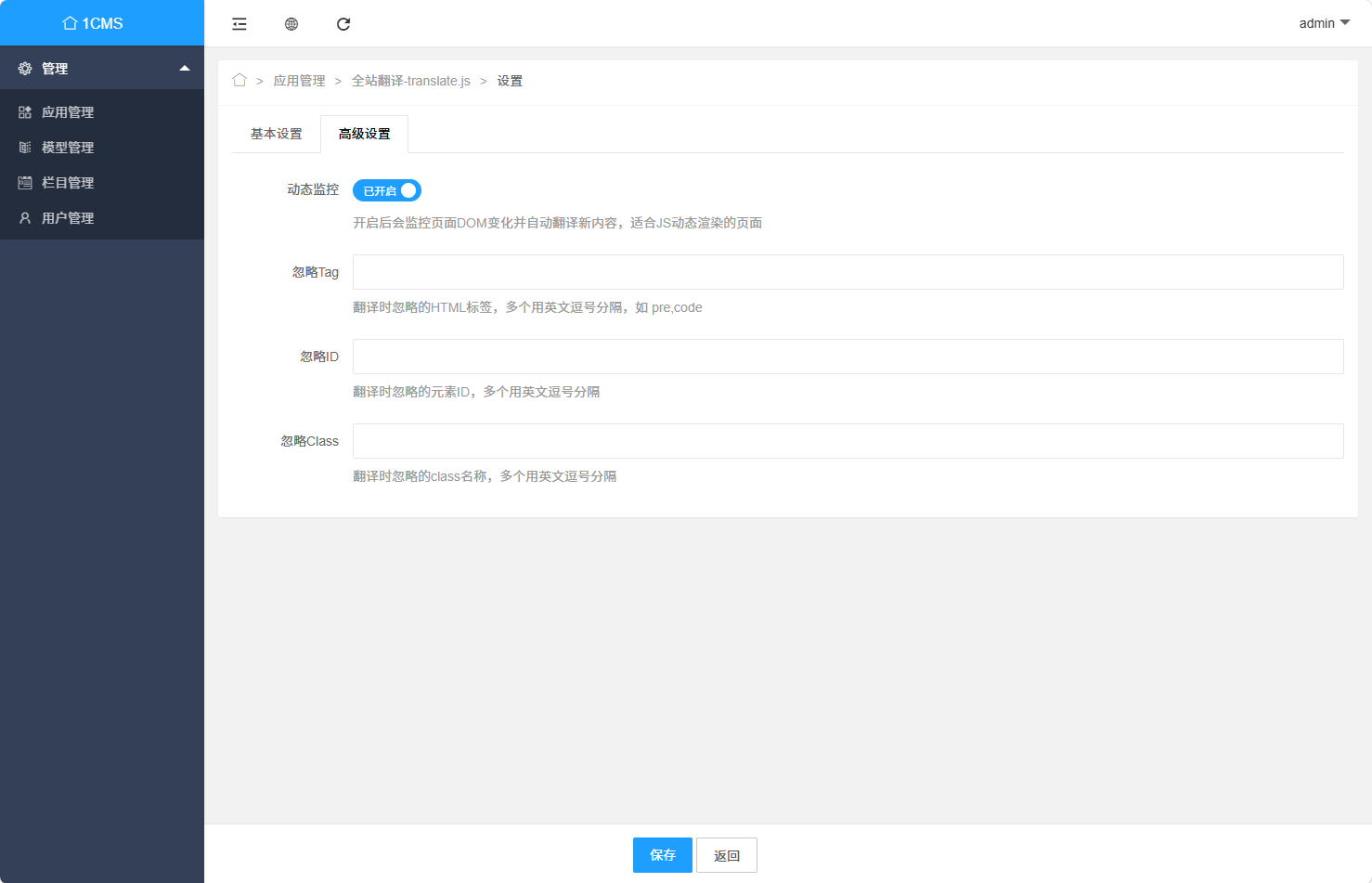Click the 保存 button
This screenshot has width=1372, height=883.
662,855
